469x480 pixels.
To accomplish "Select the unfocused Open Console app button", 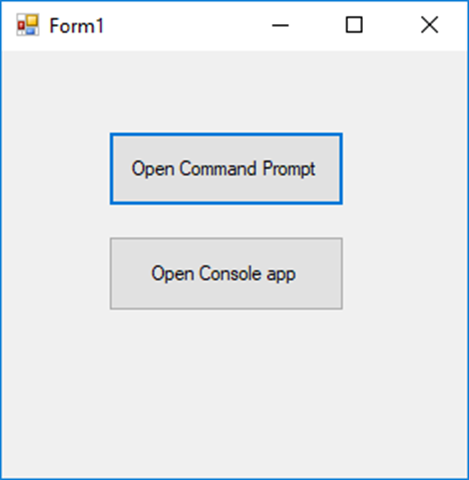I will coord(226,273).
